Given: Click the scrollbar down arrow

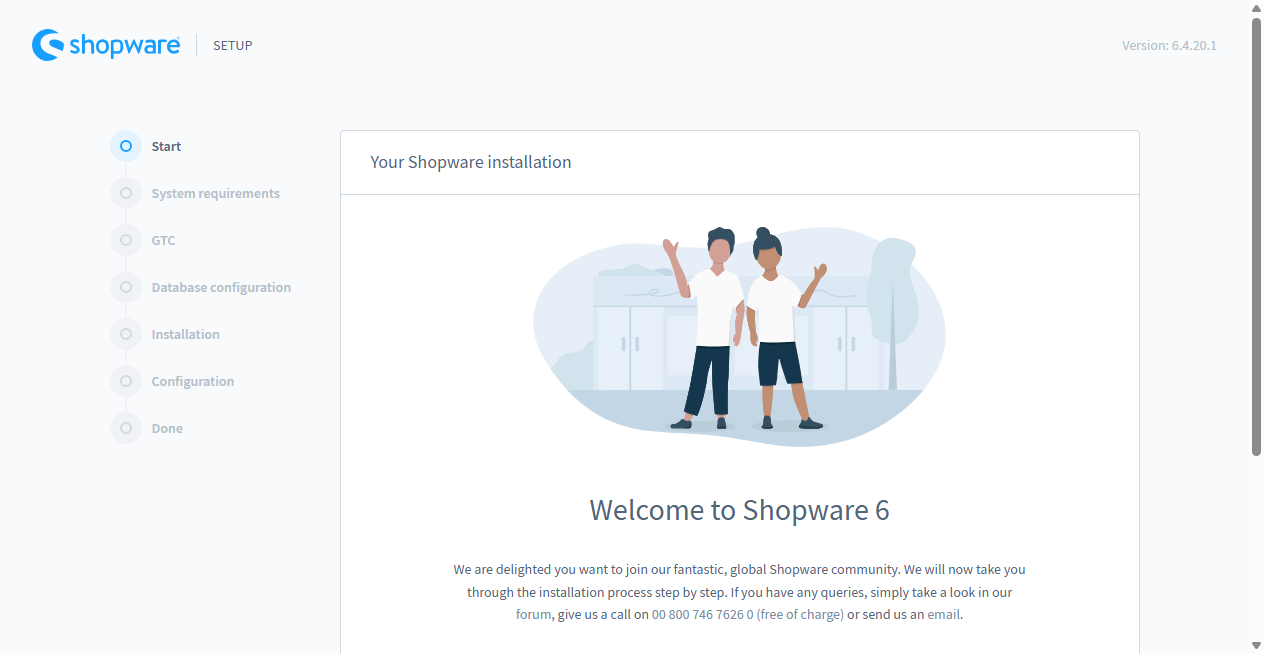Looking at the screenshot, I should [x=1256, y=645].
